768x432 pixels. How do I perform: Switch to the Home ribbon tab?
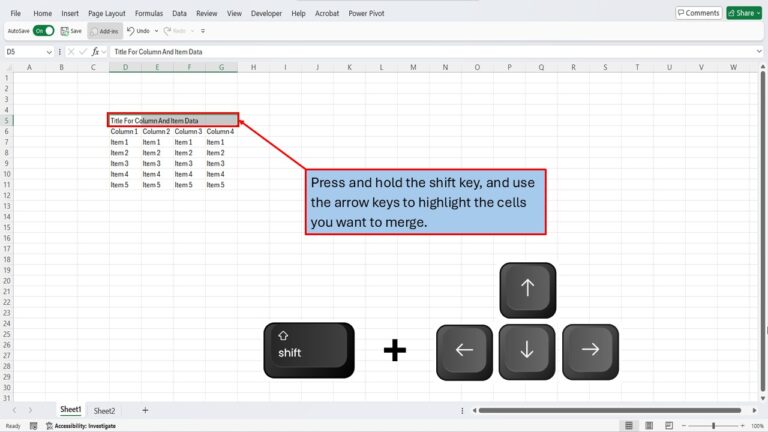(43, 13)
